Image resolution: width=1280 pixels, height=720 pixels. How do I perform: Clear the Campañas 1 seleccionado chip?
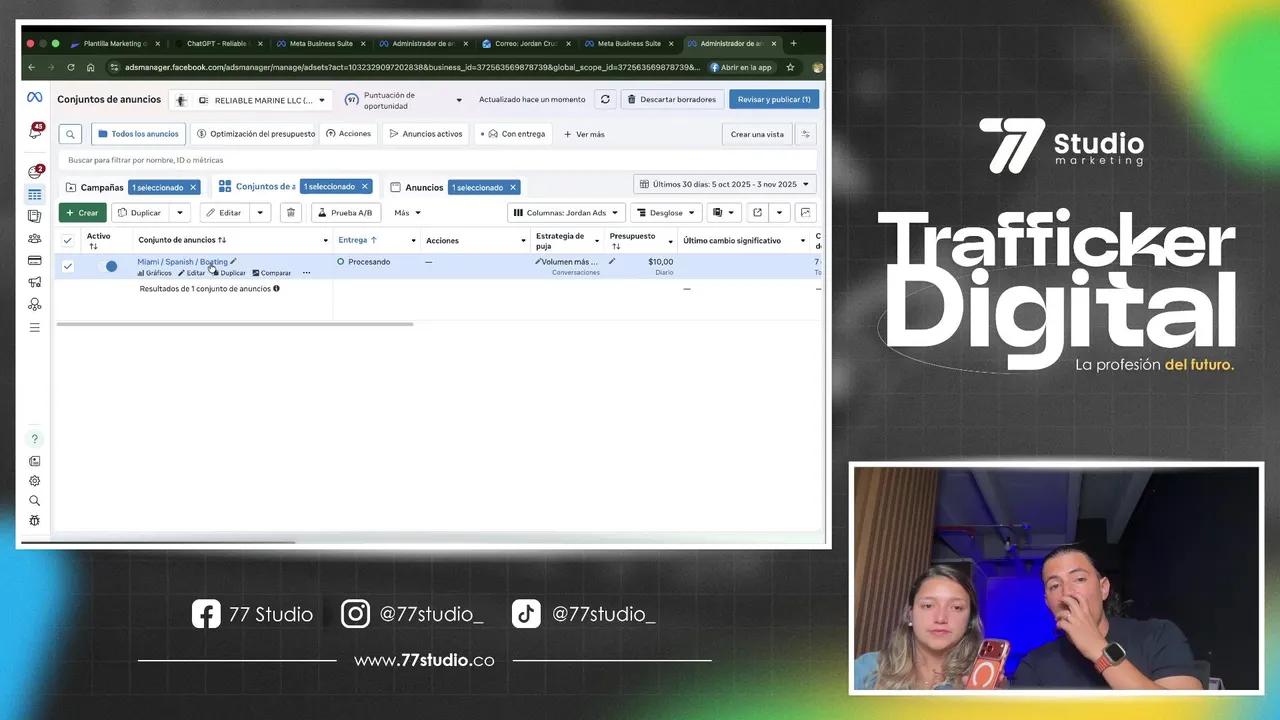click(x=193, y=187)
